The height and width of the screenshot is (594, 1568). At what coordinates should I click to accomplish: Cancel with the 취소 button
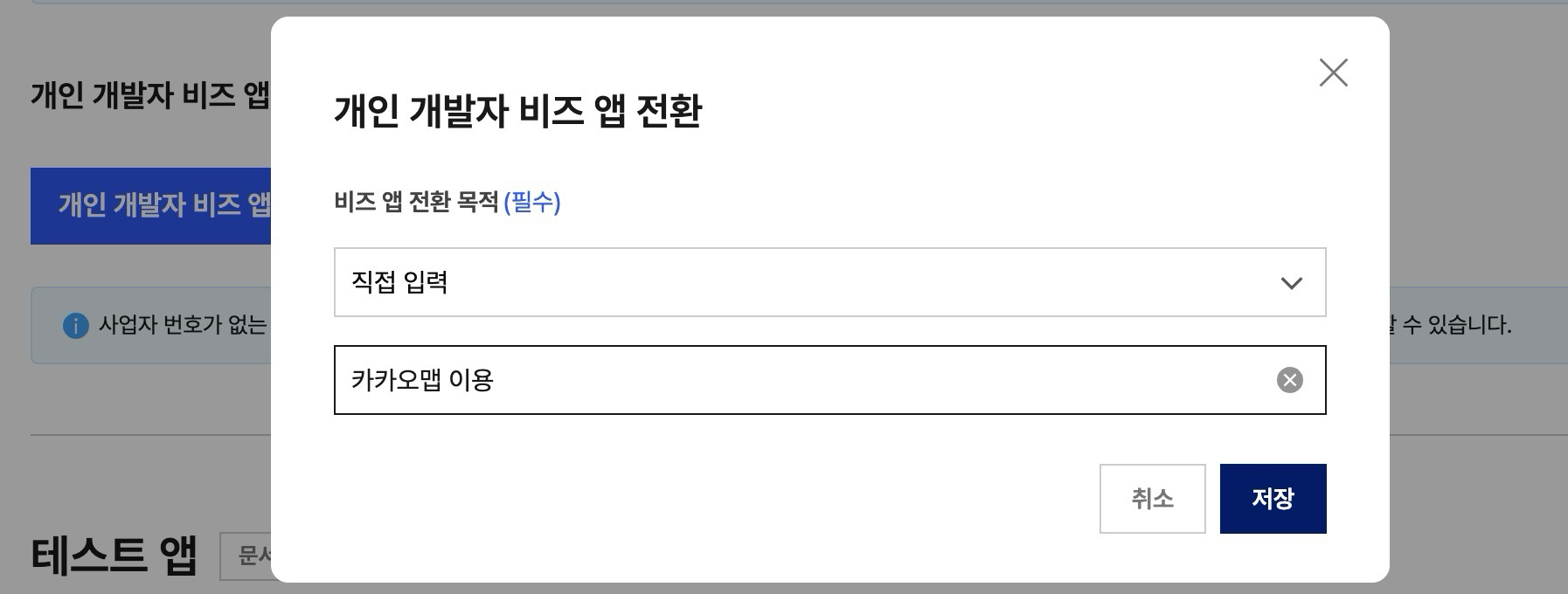pyautogui.click(x=1152, y=499)
